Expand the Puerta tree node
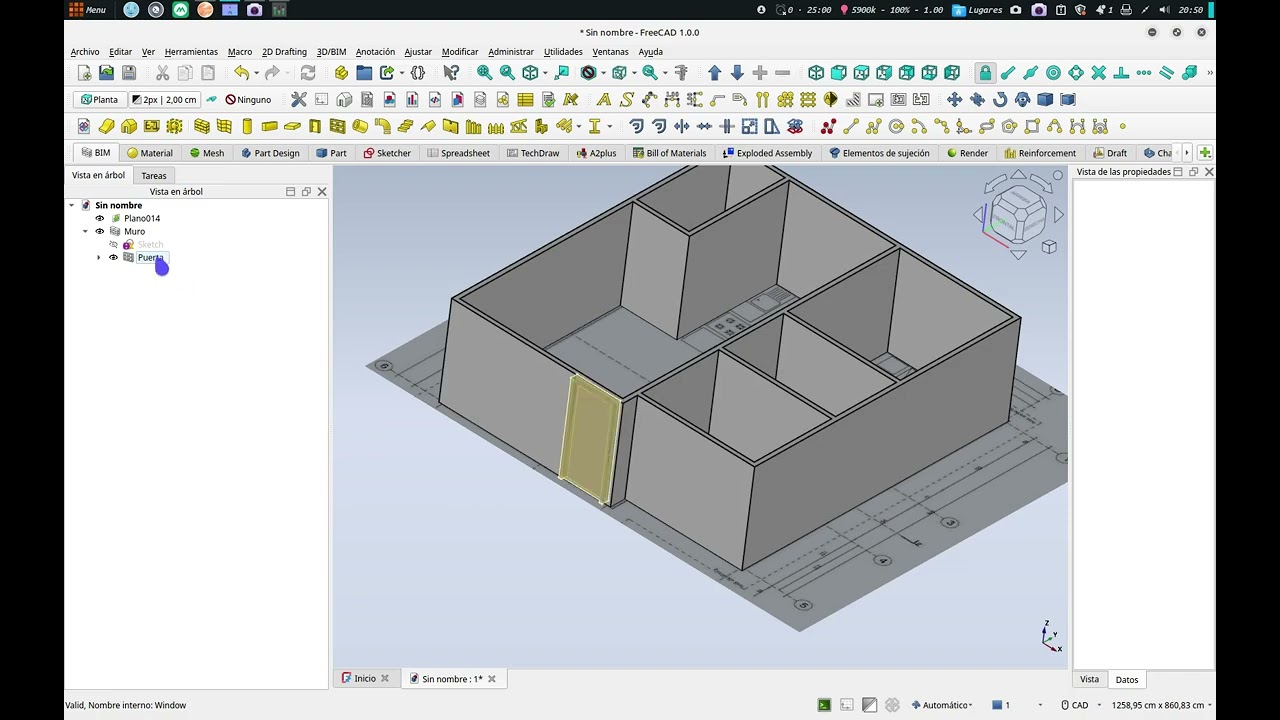Screen dimensions: 1280x720 [98, 257]
